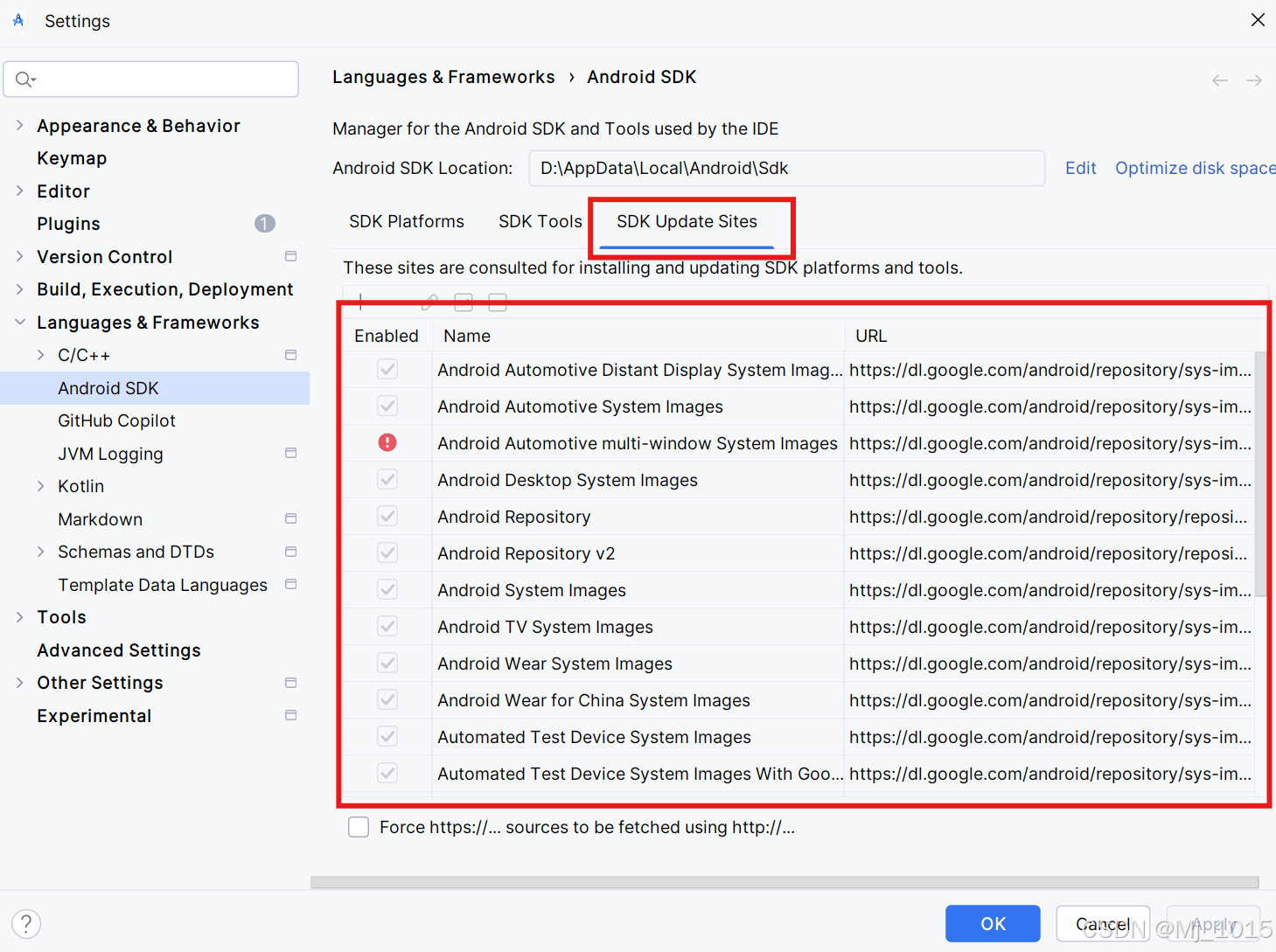Expand the Kotlin settings node
Image resolution: width=1276 pixels, height=952 pixels.
tap(40, 486)
